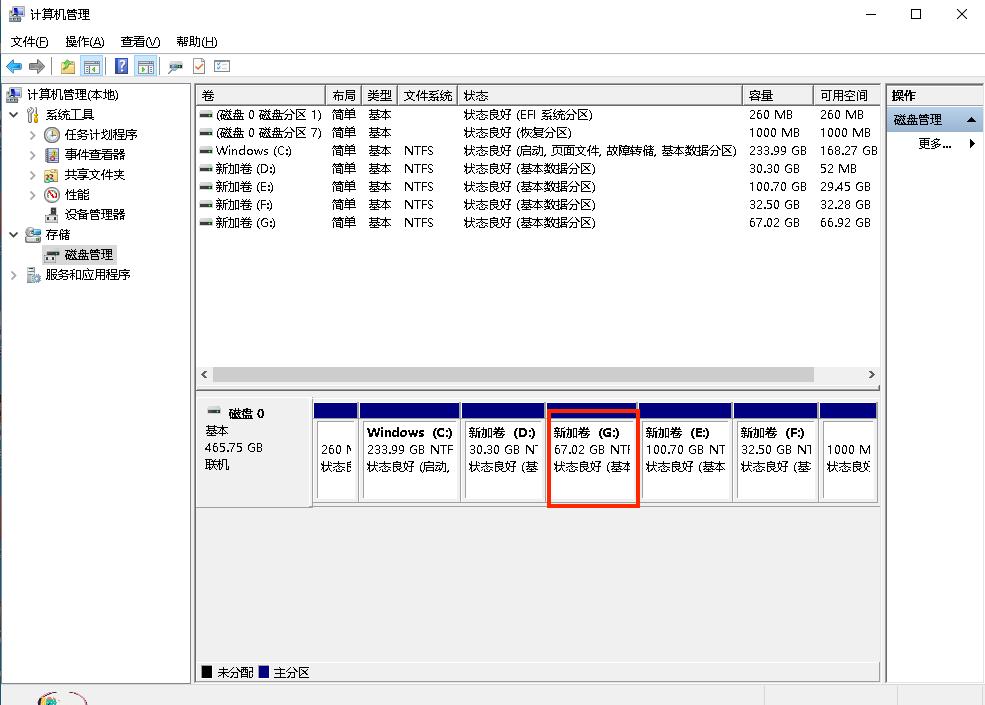Click the yellow folder toolbar icon
The width and height of the screenshot is (985, 705).
68,66
